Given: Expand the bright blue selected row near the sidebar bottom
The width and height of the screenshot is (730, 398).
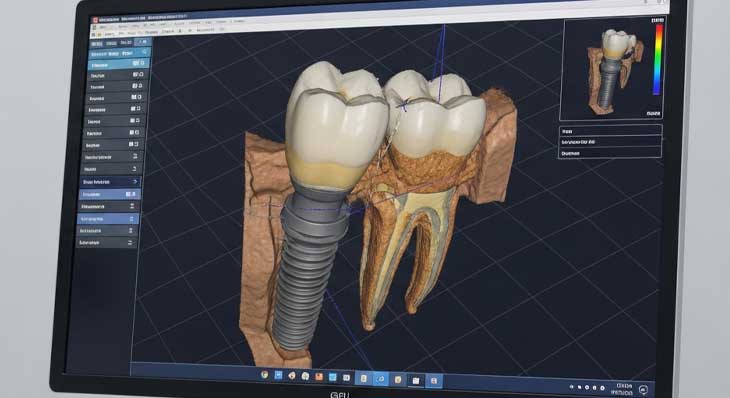Looking at the screenshot, I should tap(108, 218).
